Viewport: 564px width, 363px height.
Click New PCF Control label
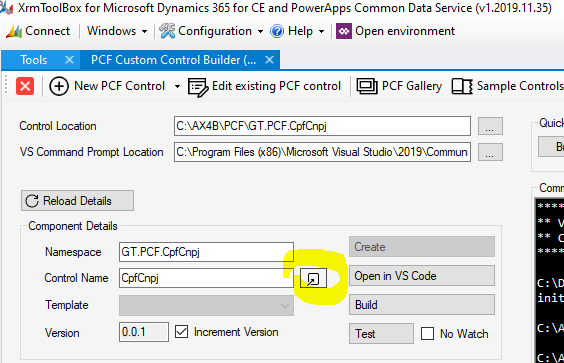pos(119,86)
